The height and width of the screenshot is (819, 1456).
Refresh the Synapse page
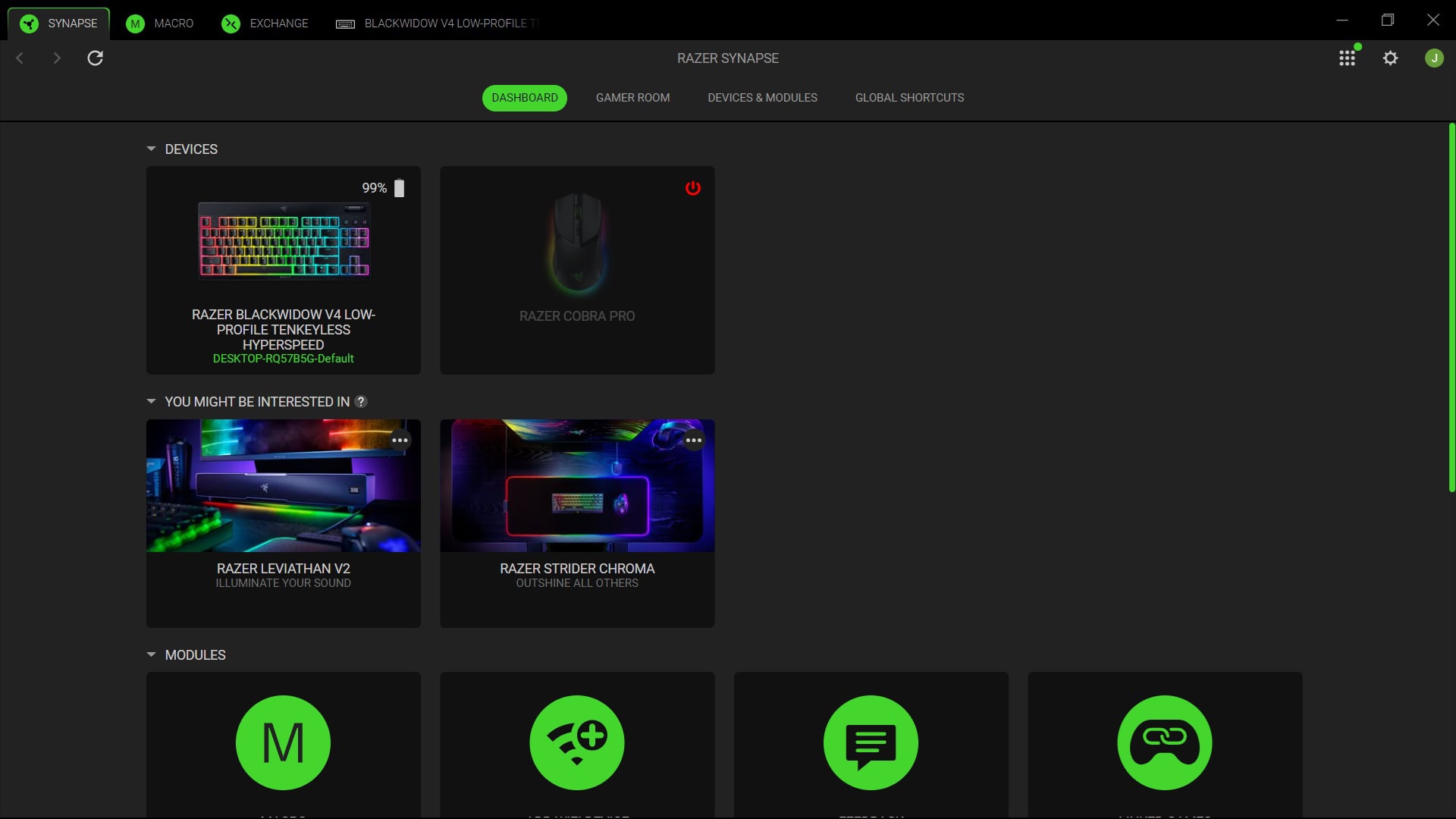pyautogui.click(x=95, y=58)
